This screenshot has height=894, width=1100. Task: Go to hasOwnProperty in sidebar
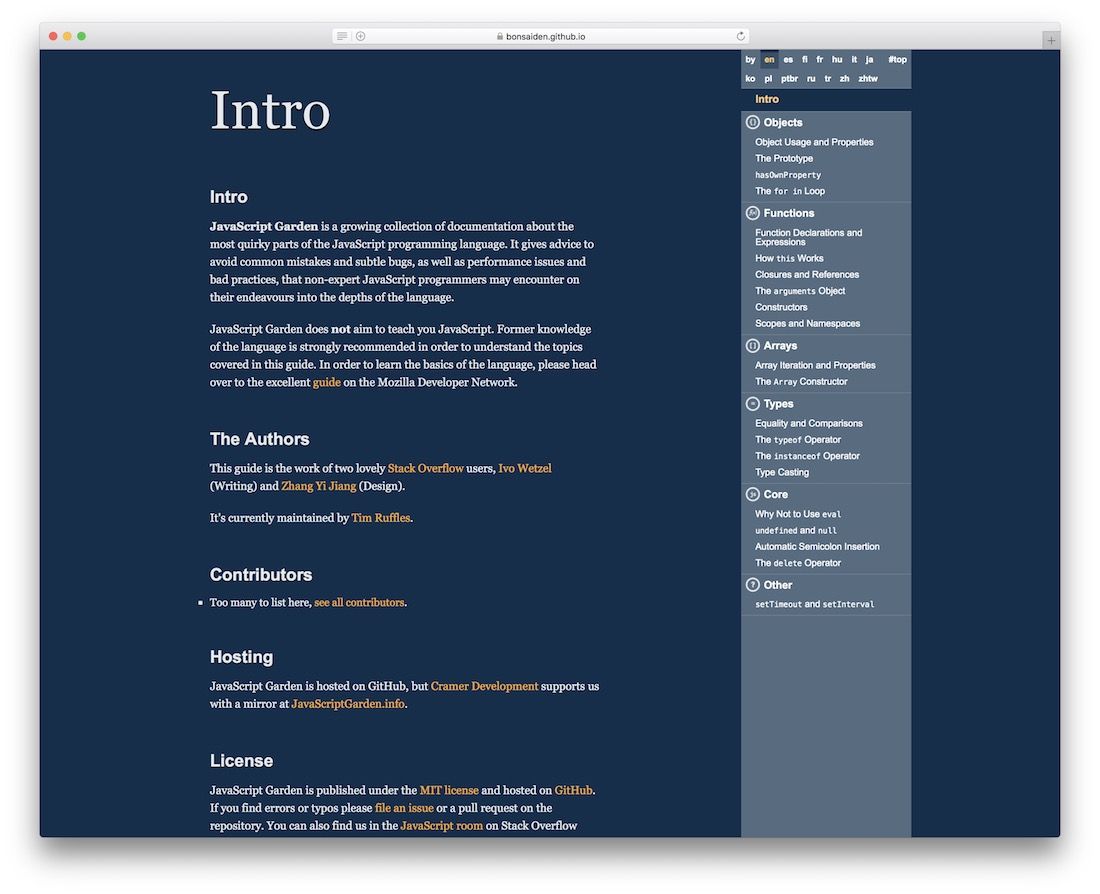pos(788,175)
